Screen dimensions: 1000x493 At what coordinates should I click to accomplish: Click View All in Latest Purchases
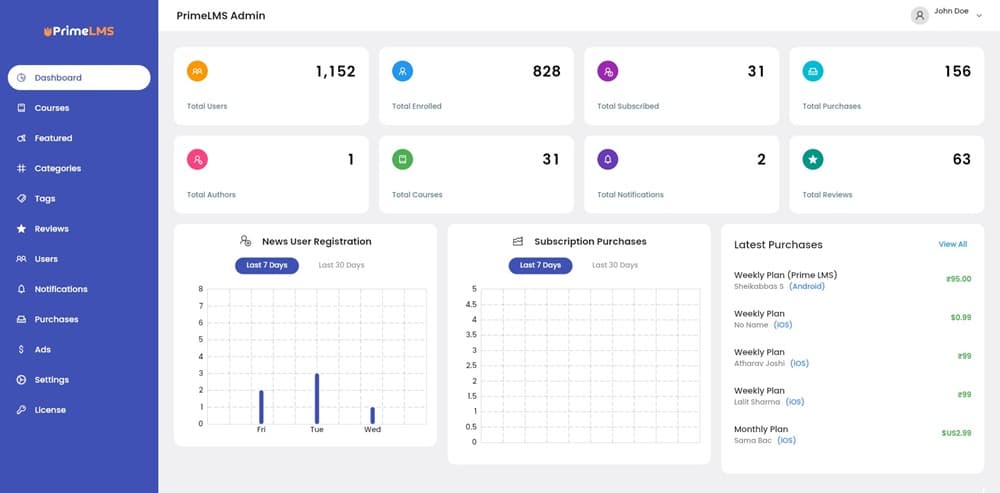952,244
